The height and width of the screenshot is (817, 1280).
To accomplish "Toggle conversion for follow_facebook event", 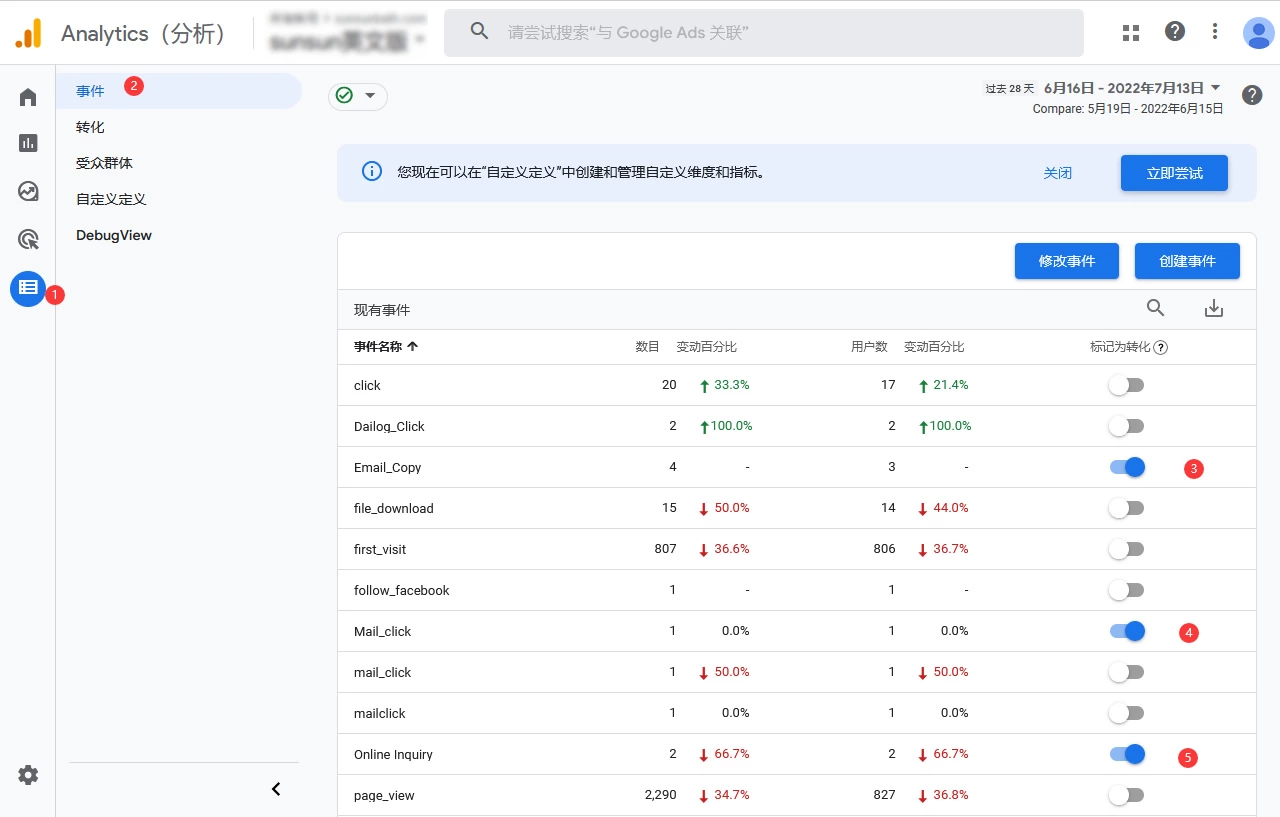I will point(1126,590).
